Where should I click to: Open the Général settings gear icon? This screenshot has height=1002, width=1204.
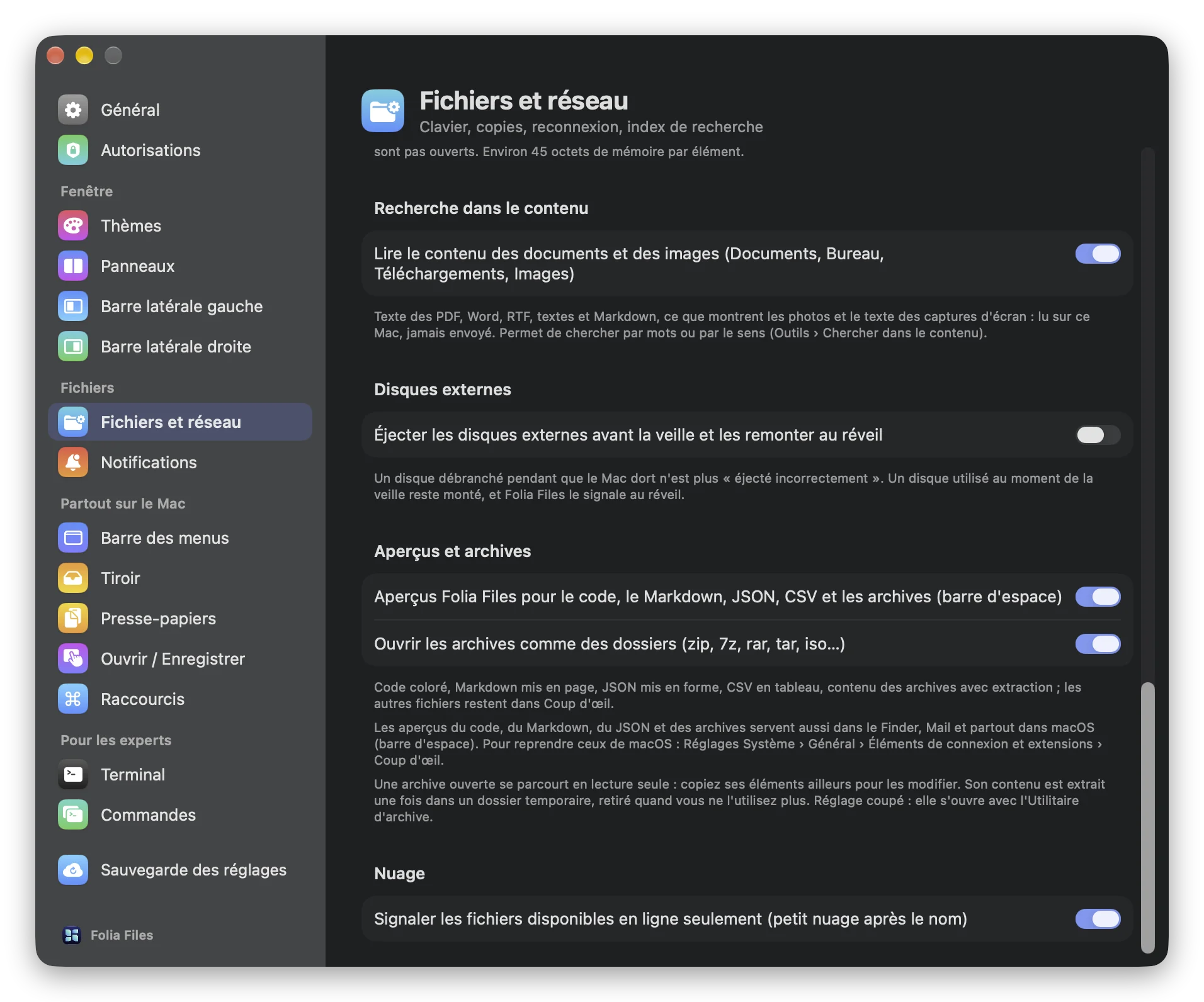(x=73, y=110)
